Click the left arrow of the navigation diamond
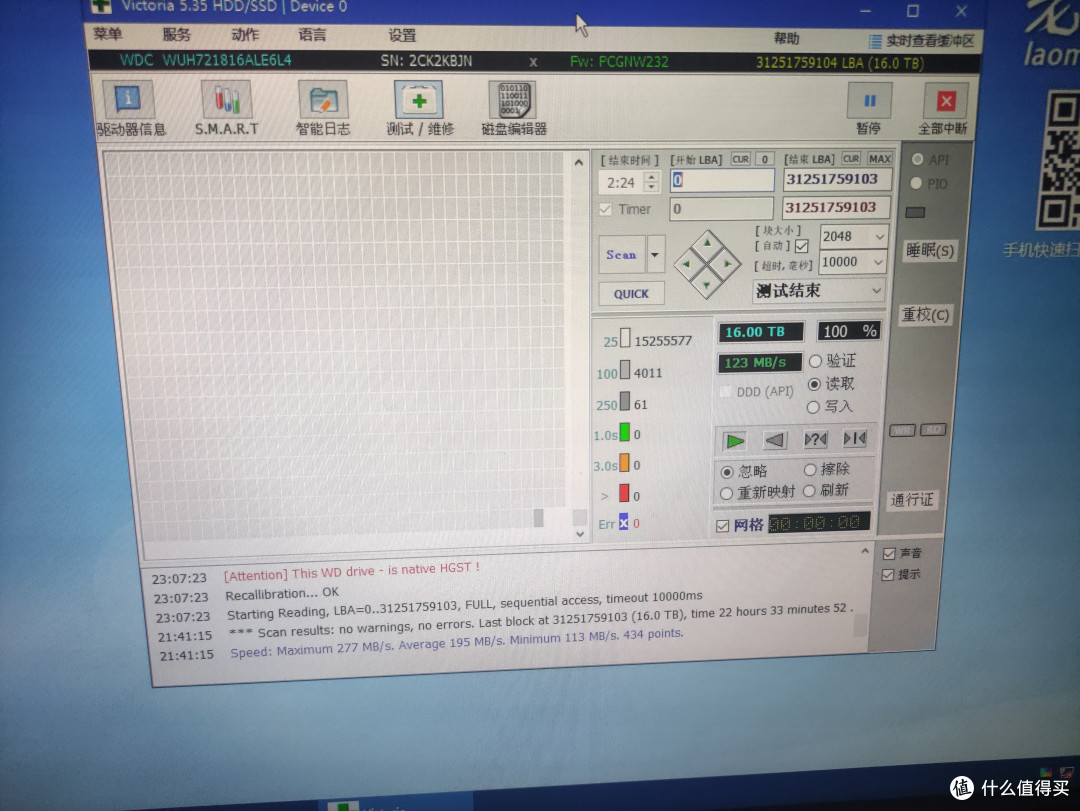This screenshot has width=1080, height=811. pyautogui.click(x=687, y=264)
